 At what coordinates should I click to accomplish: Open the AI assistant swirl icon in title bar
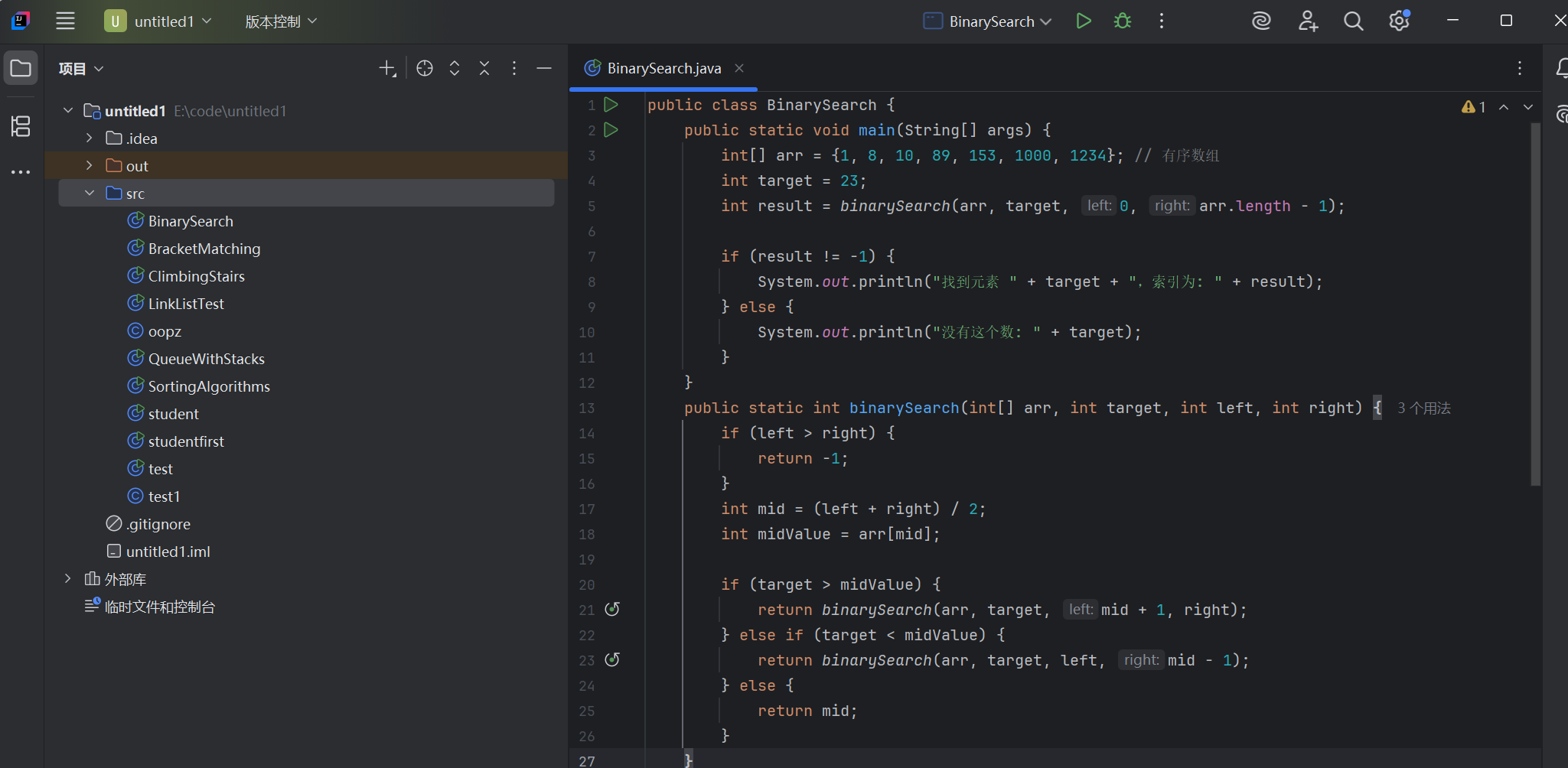[x=1261, y=21]
